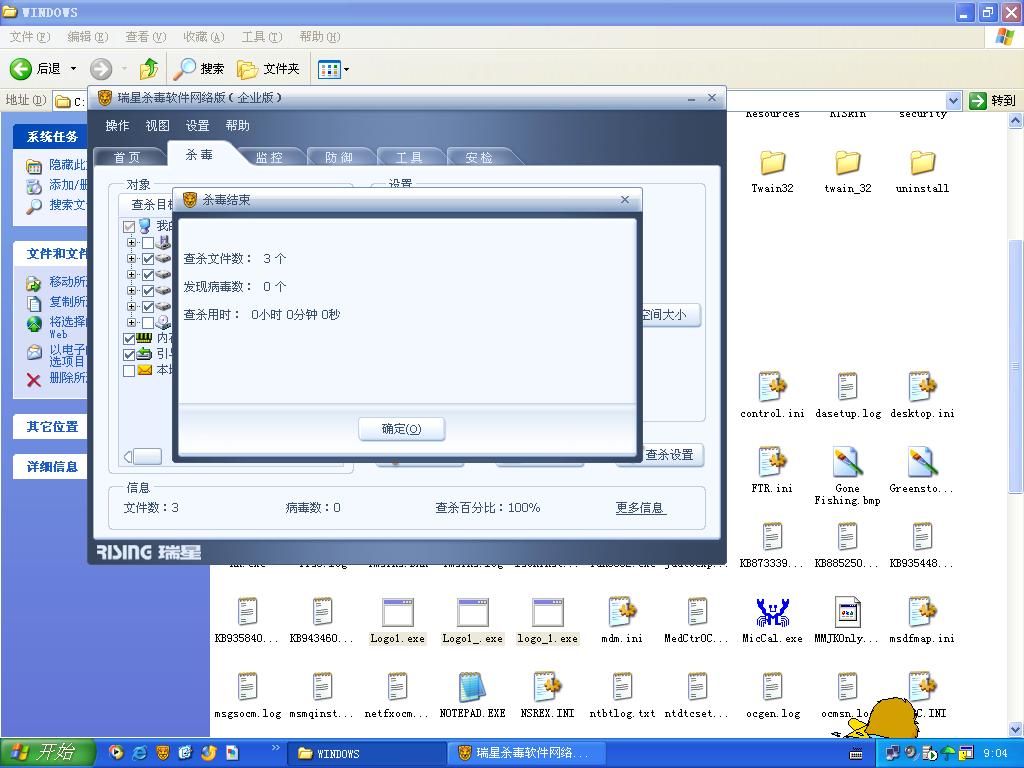Uncheck the memory (内存) scan checkbox

129,339
